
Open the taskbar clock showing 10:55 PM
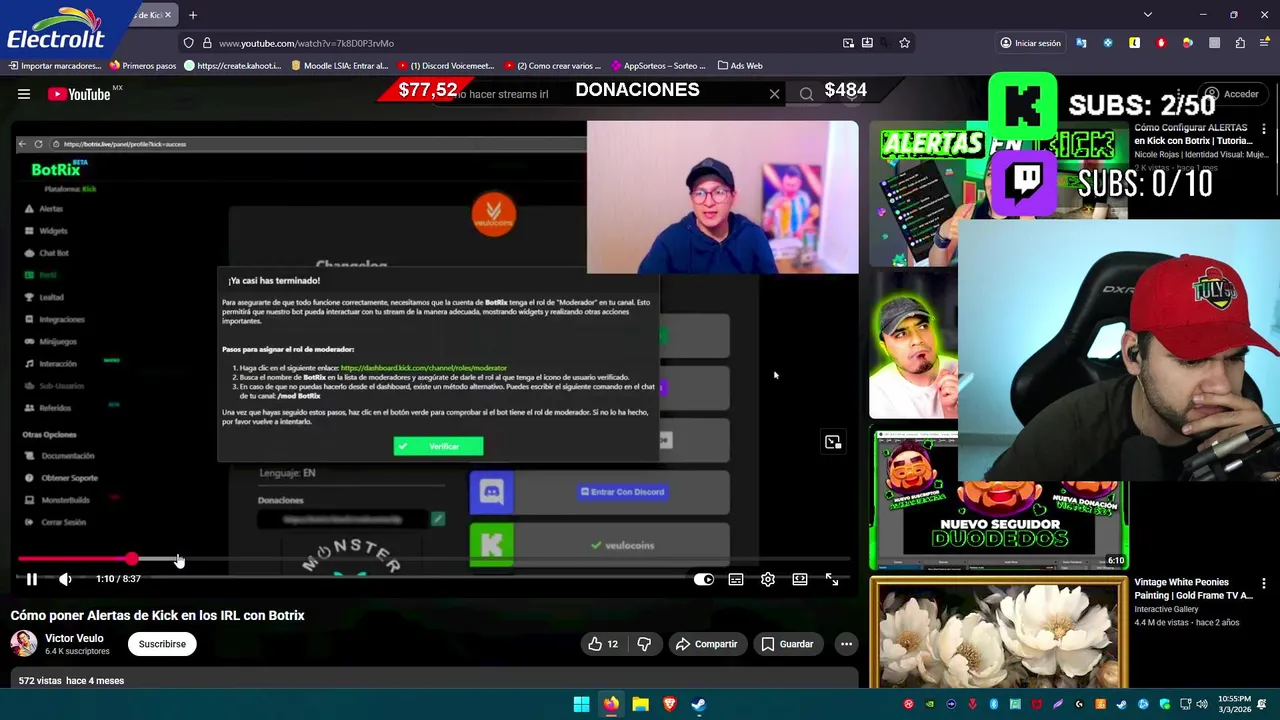click(1234, 704)
